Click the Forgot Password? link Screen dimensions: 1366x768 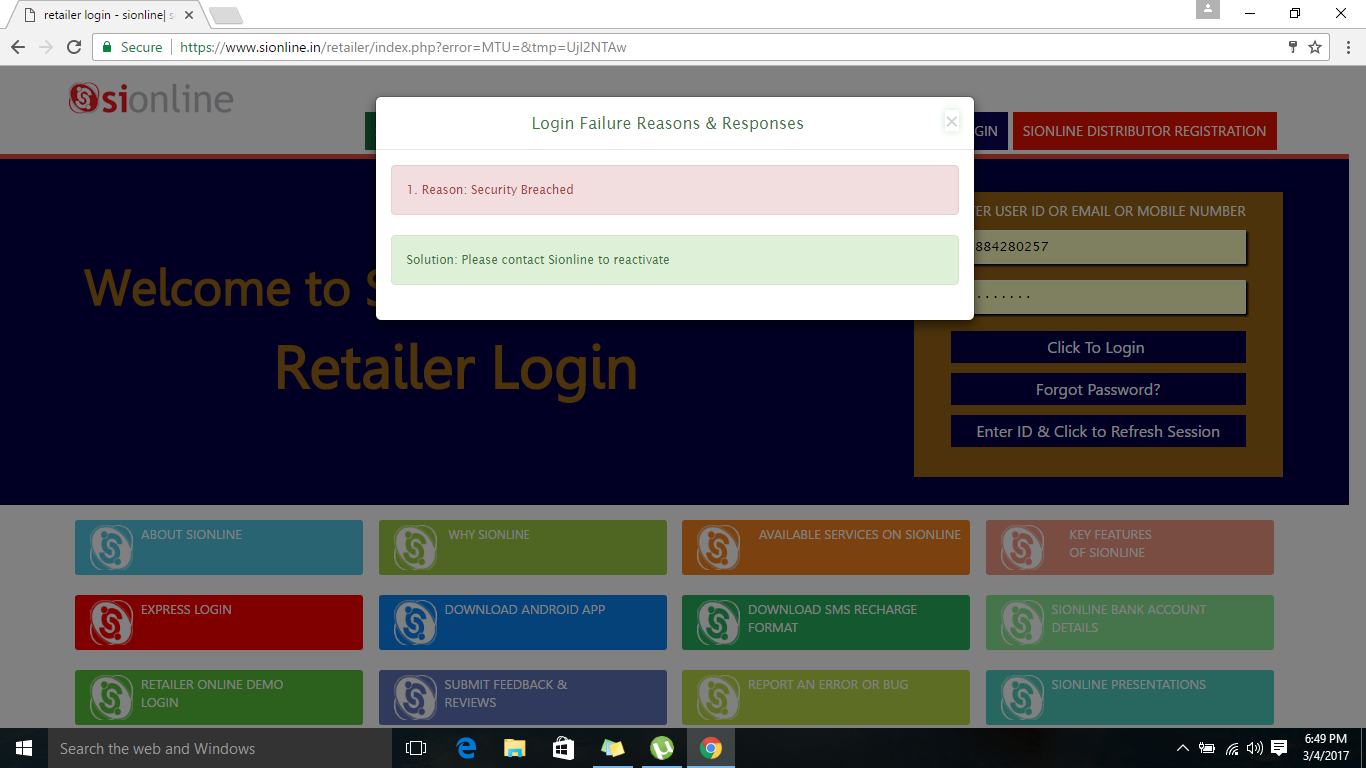coord(1098,390)
